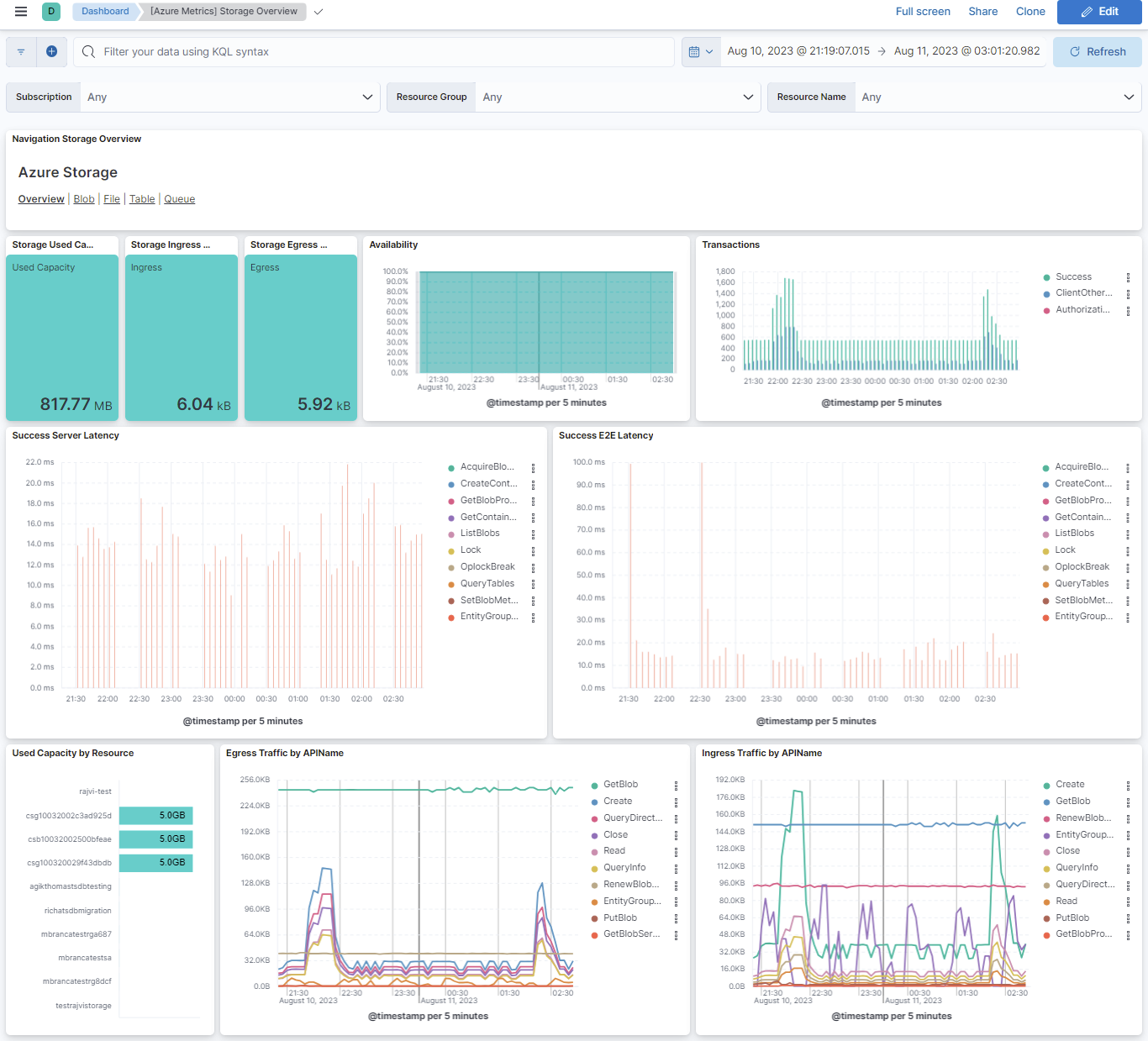The width and height of the screenshot is (1148, 1041).
Task: Click the Refresh button
Action: point(1097,52)
